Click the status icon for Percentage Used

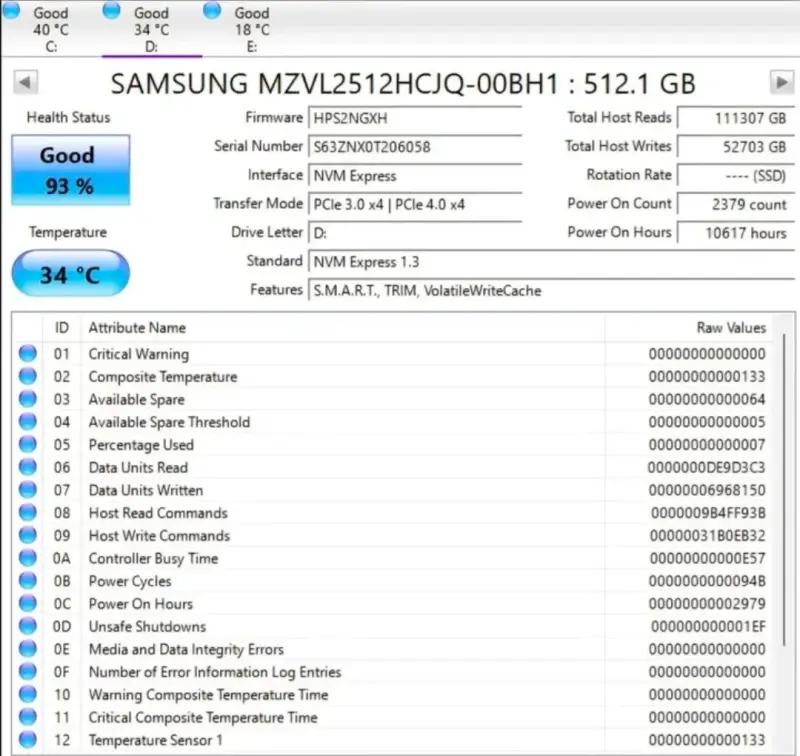click(x=28, y=444)
